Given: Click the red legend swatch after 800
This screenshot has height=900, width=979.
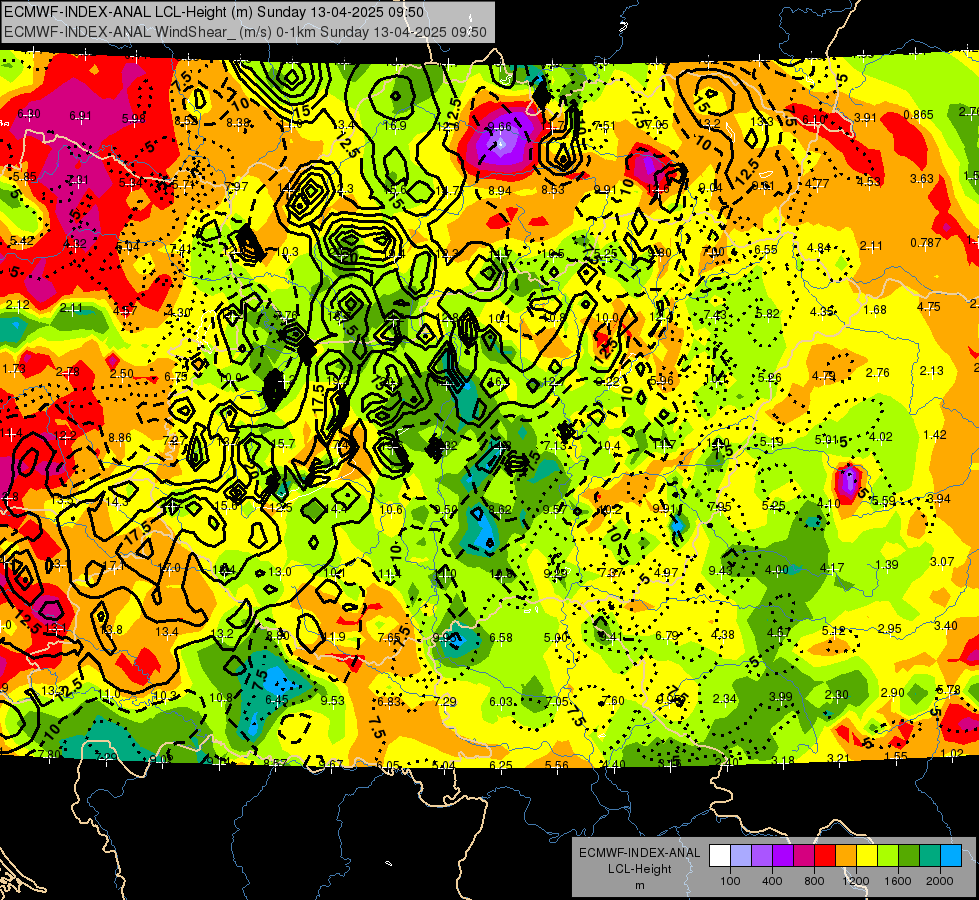Looking at the screenshot, I should tap(825, 856).
